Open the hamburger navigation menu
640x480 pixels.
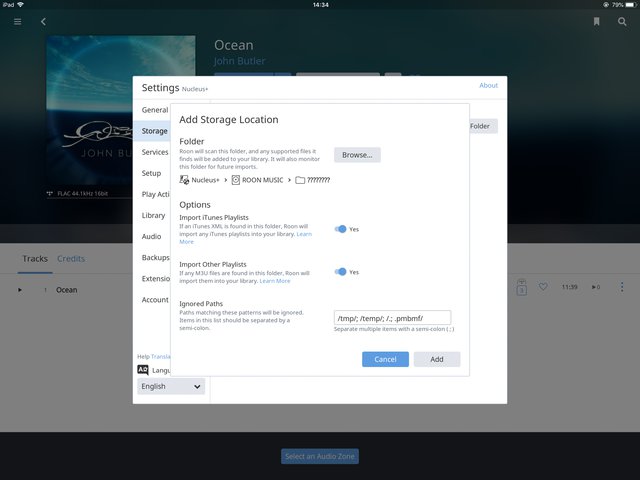pyautogui.click(x=17, y=21)
